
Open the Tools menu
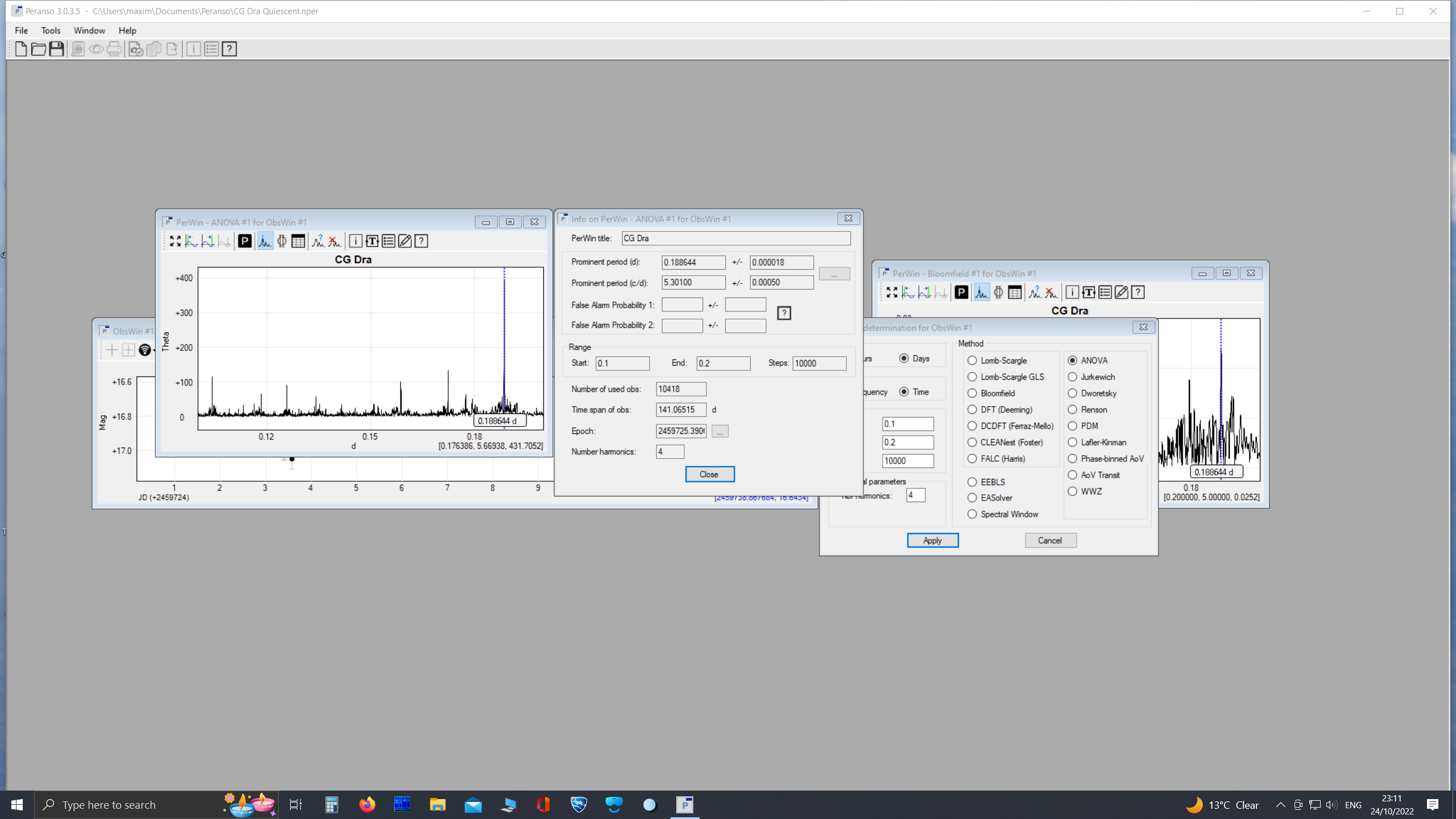(51, 31)
